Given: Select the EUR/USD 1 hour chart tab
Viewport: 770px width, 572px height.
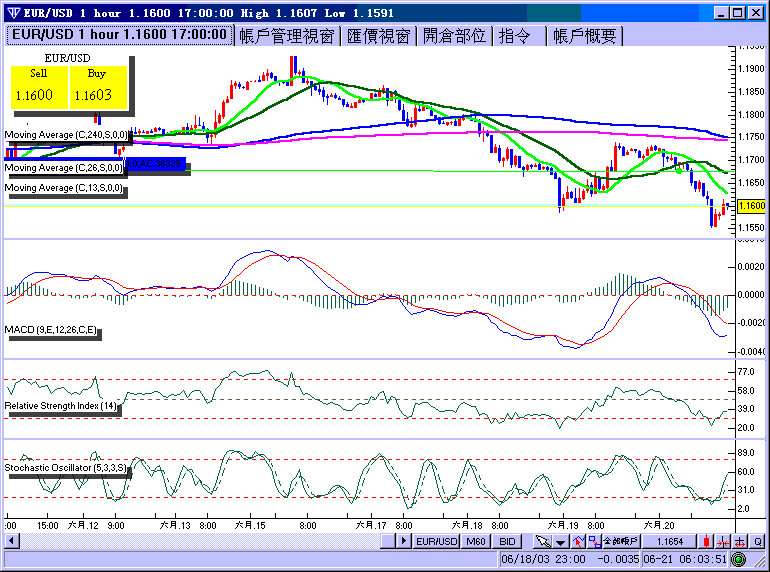Looking at the screenshot, I should click(x=119, y=35).
